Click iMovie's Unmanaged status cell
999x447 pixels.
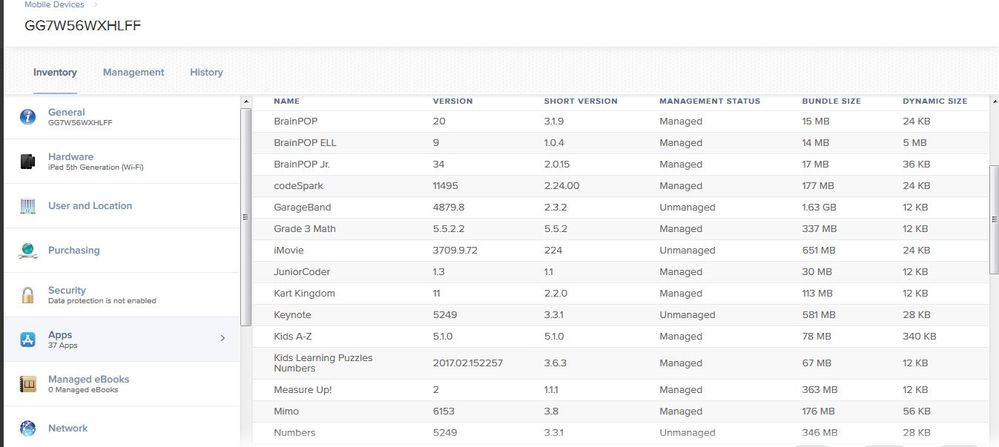click(x=687, y=250)
